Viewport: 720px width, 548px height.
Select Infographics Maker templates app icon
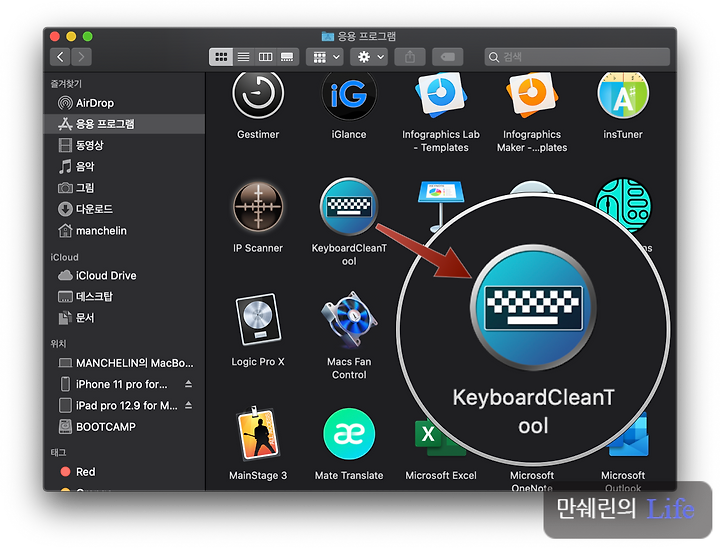pos(532,95)
